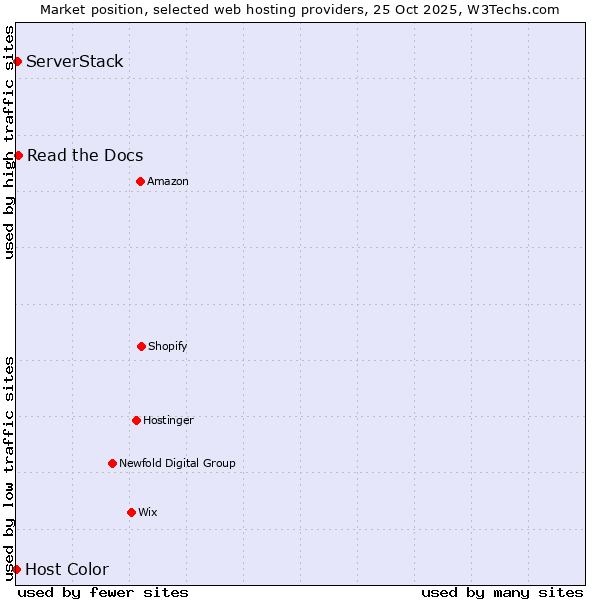
Task: Click the Newfold Digital Group red marker
Action: click(x=112, y=463)
